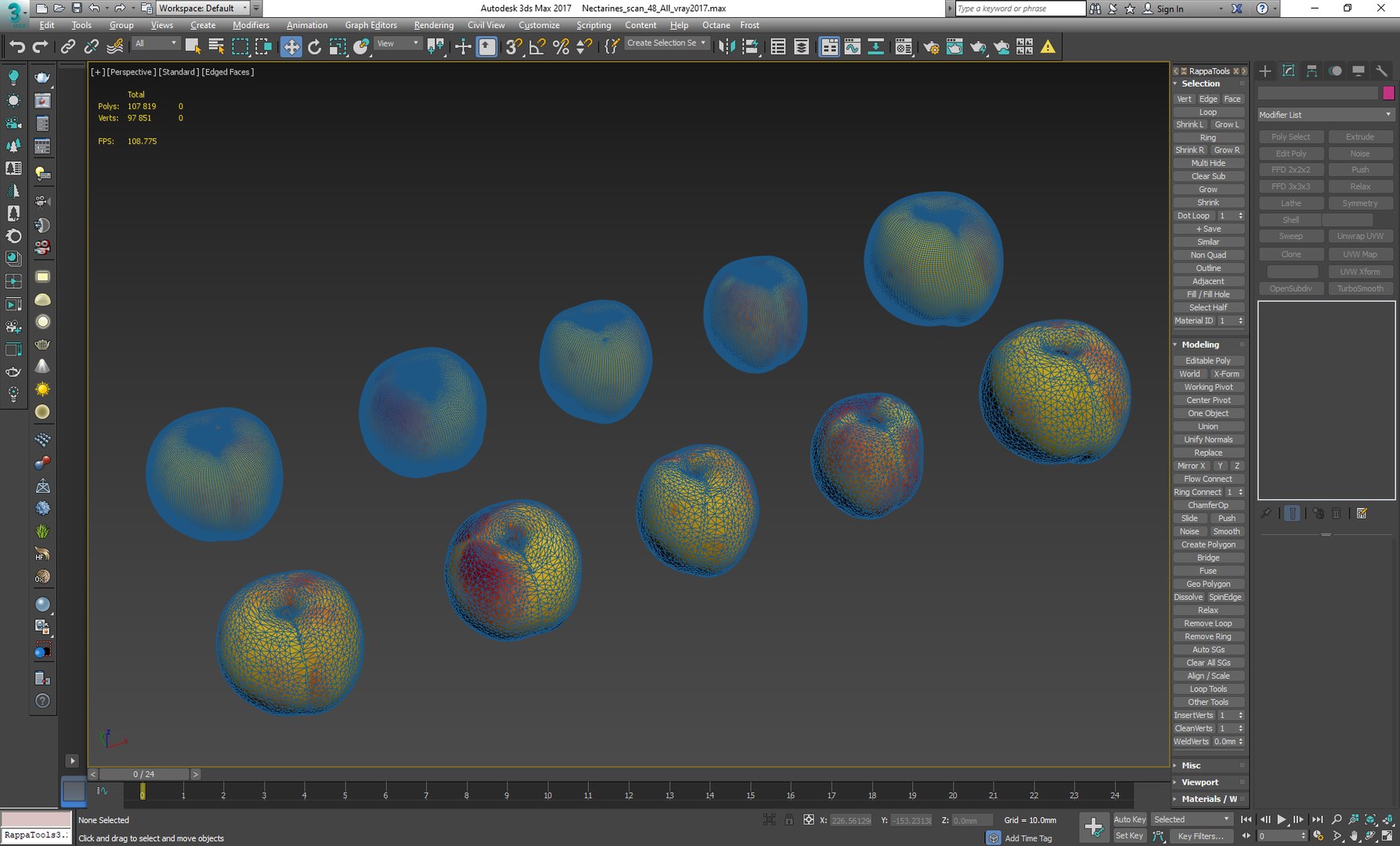Toggle absolute transform type-in mode
This screenshot has height=846, width=1400.
(x=809, y=820)
